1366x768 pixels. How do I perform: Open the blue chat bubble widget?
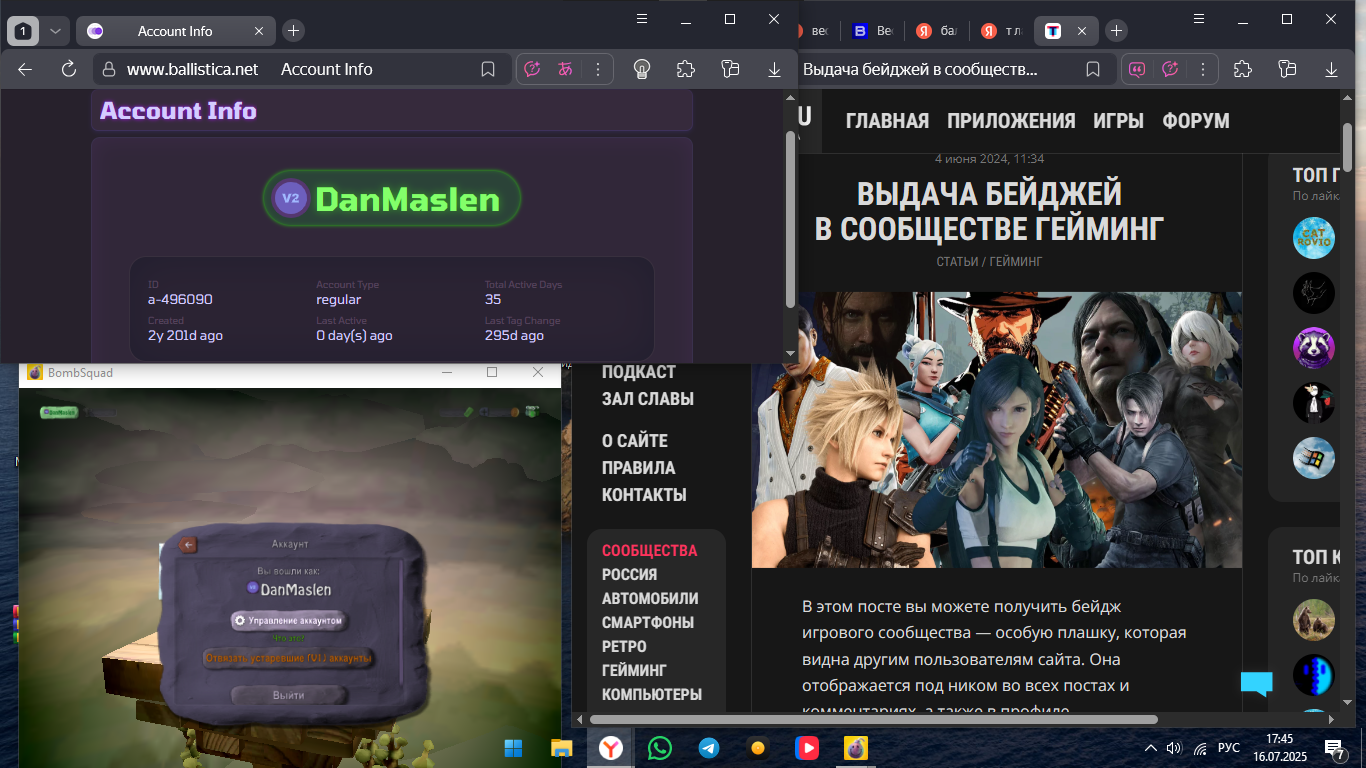coord(1257,684)
